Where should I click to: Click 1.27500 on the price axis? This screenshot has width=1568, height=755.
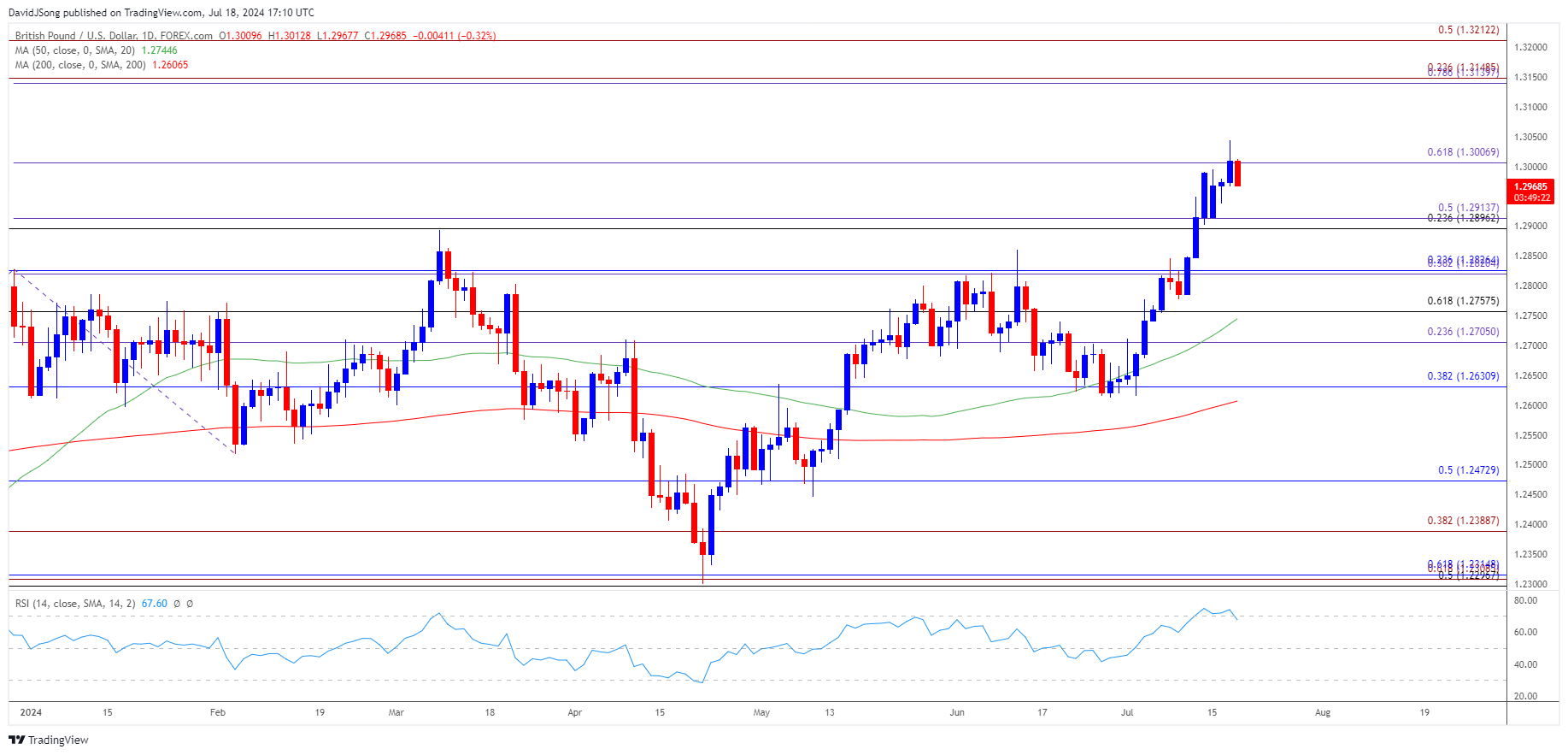1530,316
